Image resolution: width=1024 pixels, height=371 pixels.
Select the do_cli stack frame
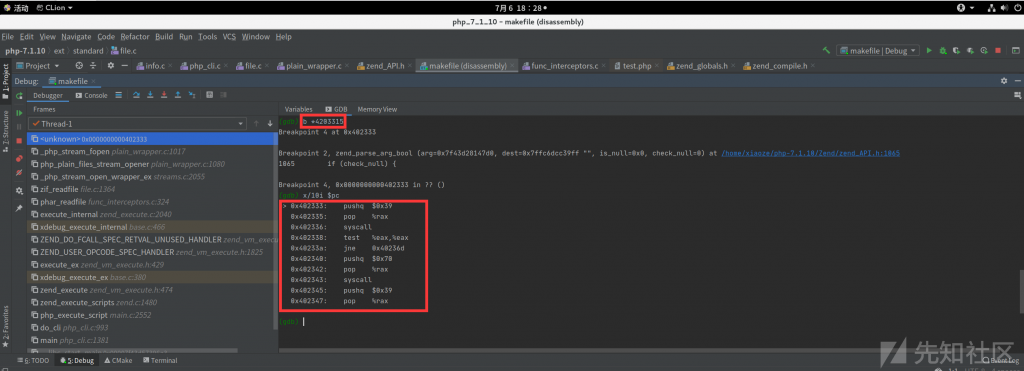(x=152, y=327)
